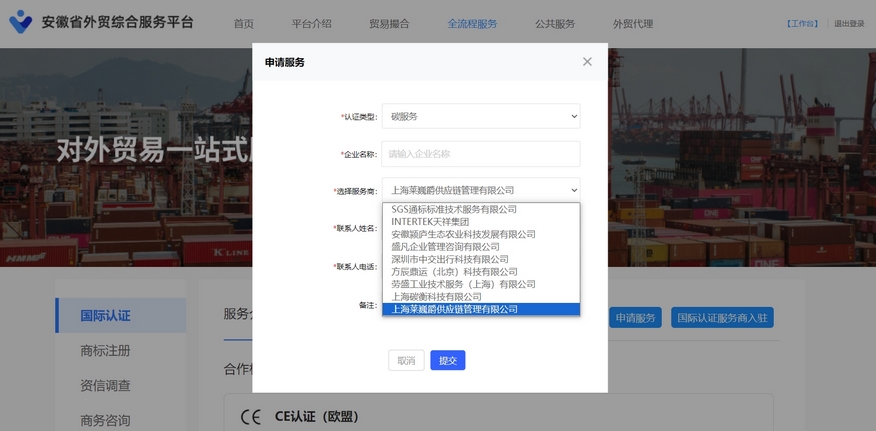Focus the 企业名称 input field
This screenshot has width=876, height=431.
point(481,154)
